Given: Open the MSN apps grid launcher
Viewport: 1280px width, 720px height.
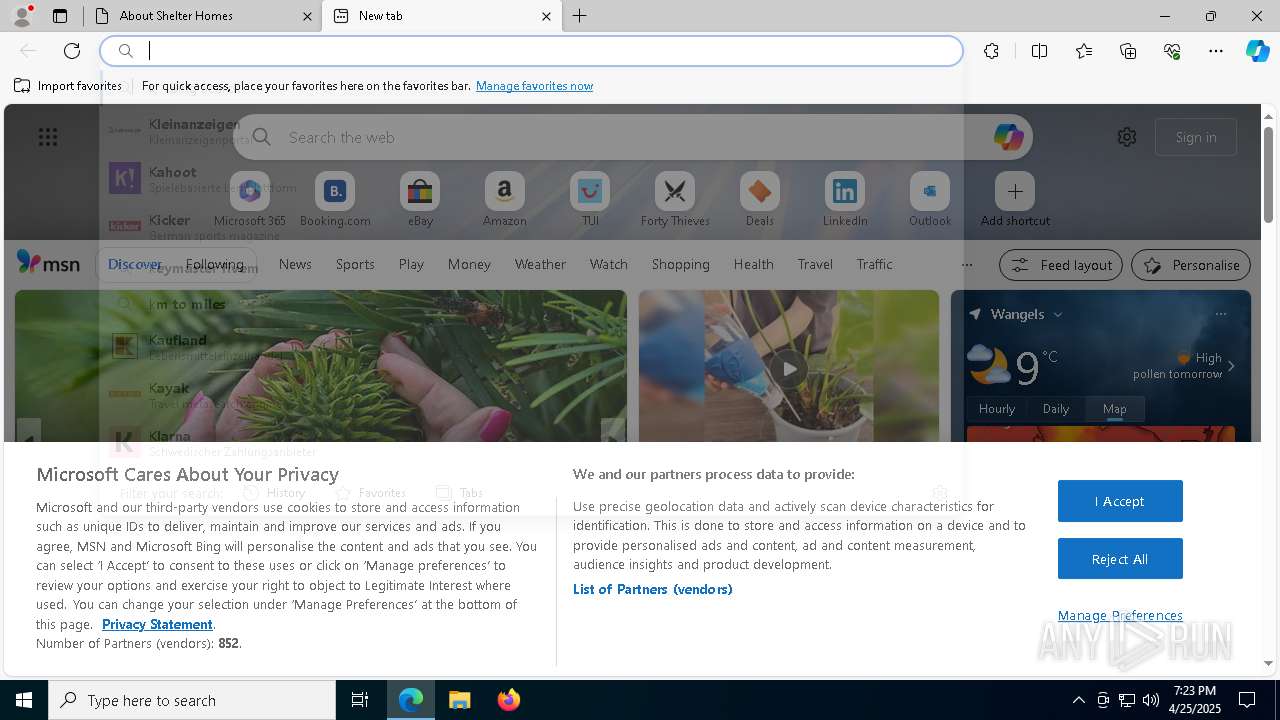Looking at the screenshot, I should pos(48,137).
